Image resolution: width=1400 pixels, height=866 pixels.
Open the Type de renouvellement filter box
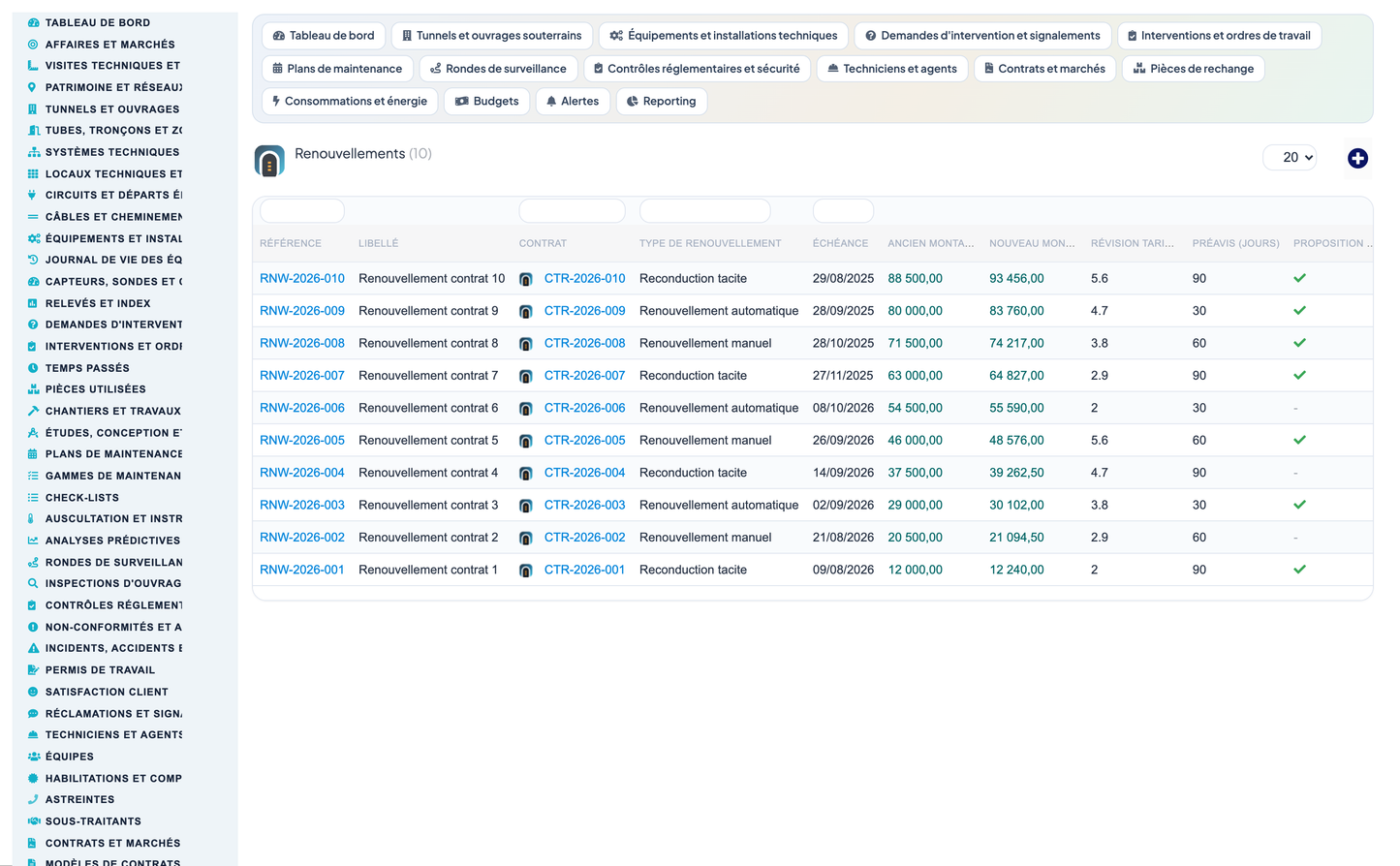(x=704, y=210)
